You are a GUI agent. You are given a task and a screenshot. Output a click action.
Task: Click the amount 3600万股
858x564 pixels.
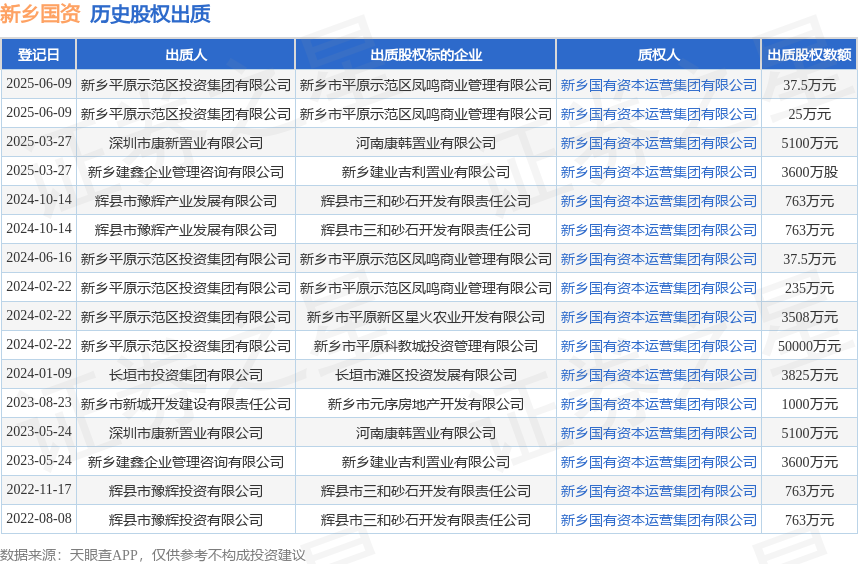(809, 172)
